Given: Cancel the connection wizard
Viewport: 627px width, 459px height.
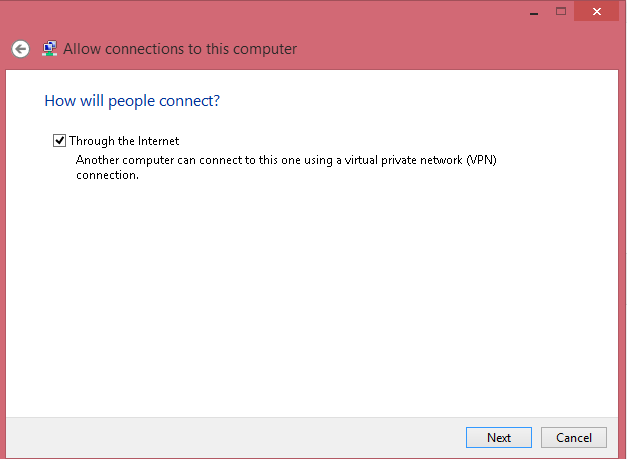Looking at the screenshot, I should [574, 437].
